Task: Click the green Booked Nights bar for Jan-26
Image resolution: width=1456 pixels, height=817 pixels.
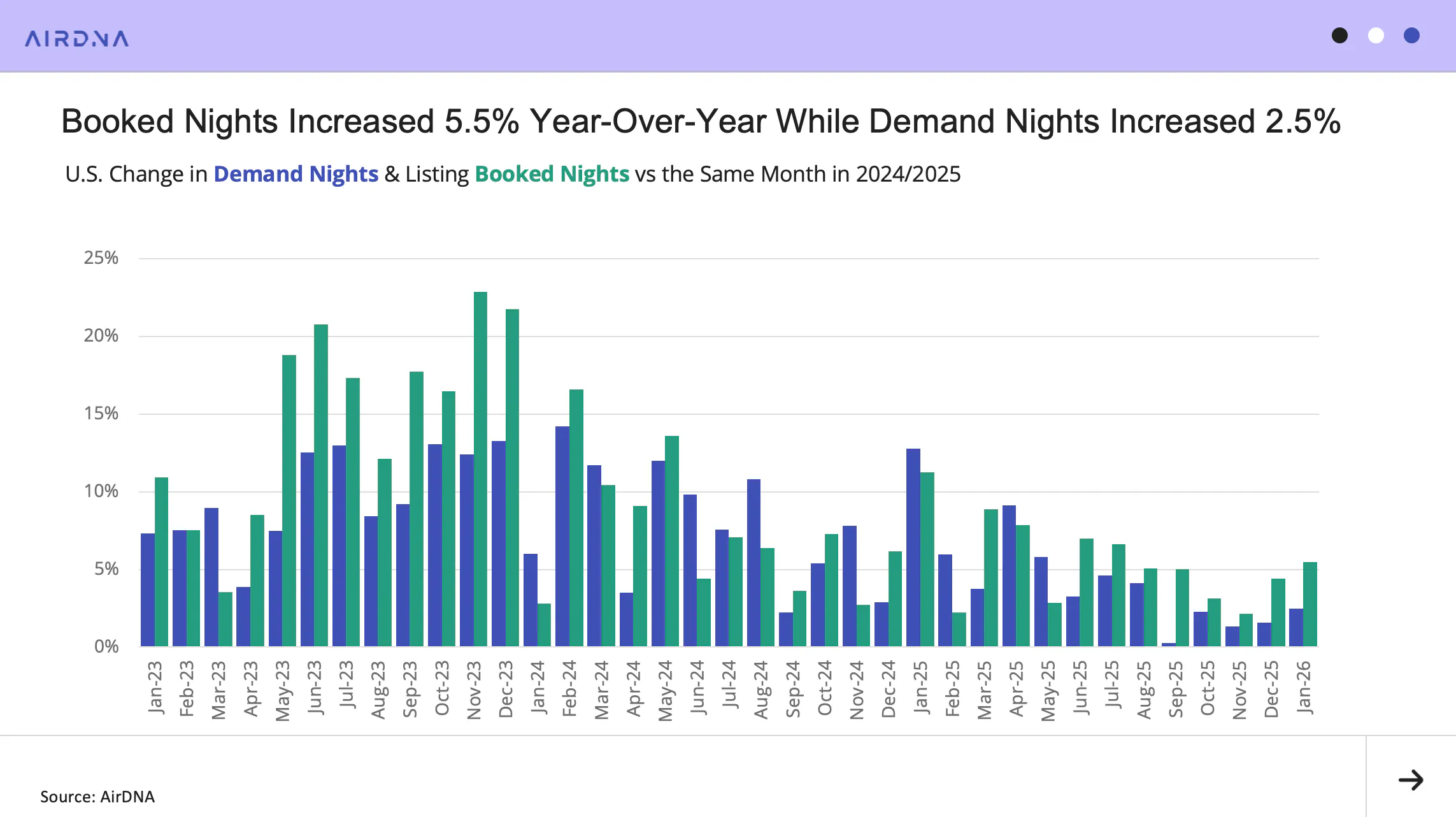Action: coord(1310,604)
